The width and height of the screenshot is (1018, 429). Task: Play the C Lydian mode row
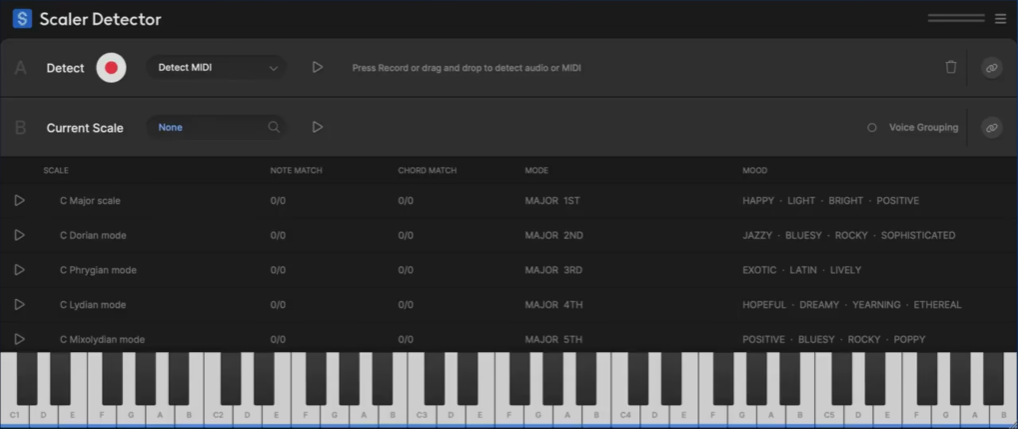point(19,304)
